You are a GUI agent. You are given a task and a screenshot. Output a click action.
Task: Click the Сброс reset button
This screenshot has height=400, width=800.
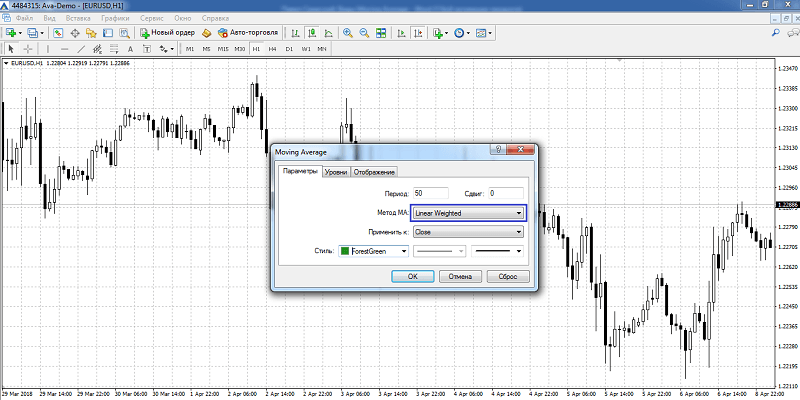(508, 277)
